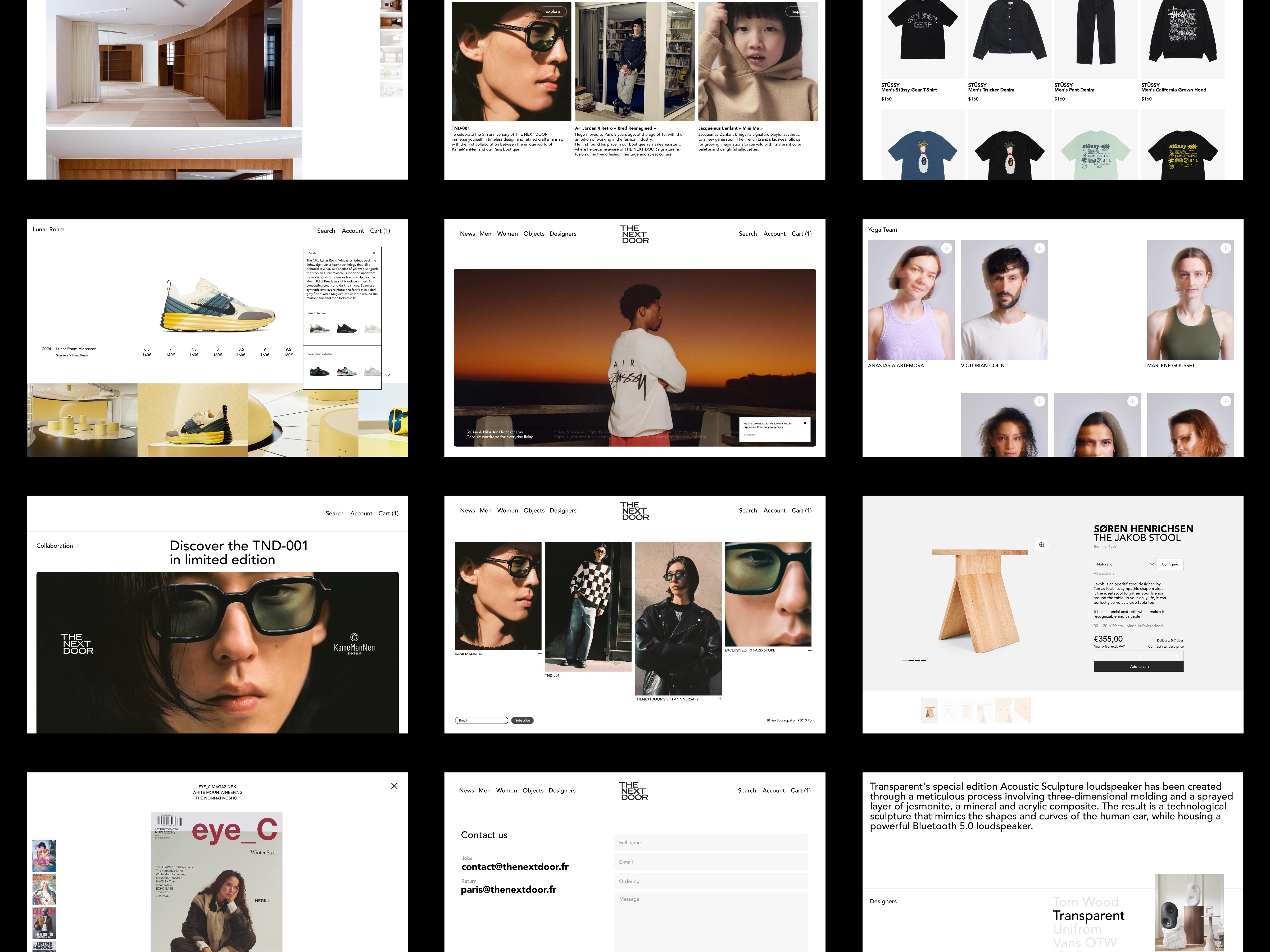Select Transparent in the Designers list
Image resolution: width=1270 pixels, height=952 pixels.
click(x=1088, y=916)
